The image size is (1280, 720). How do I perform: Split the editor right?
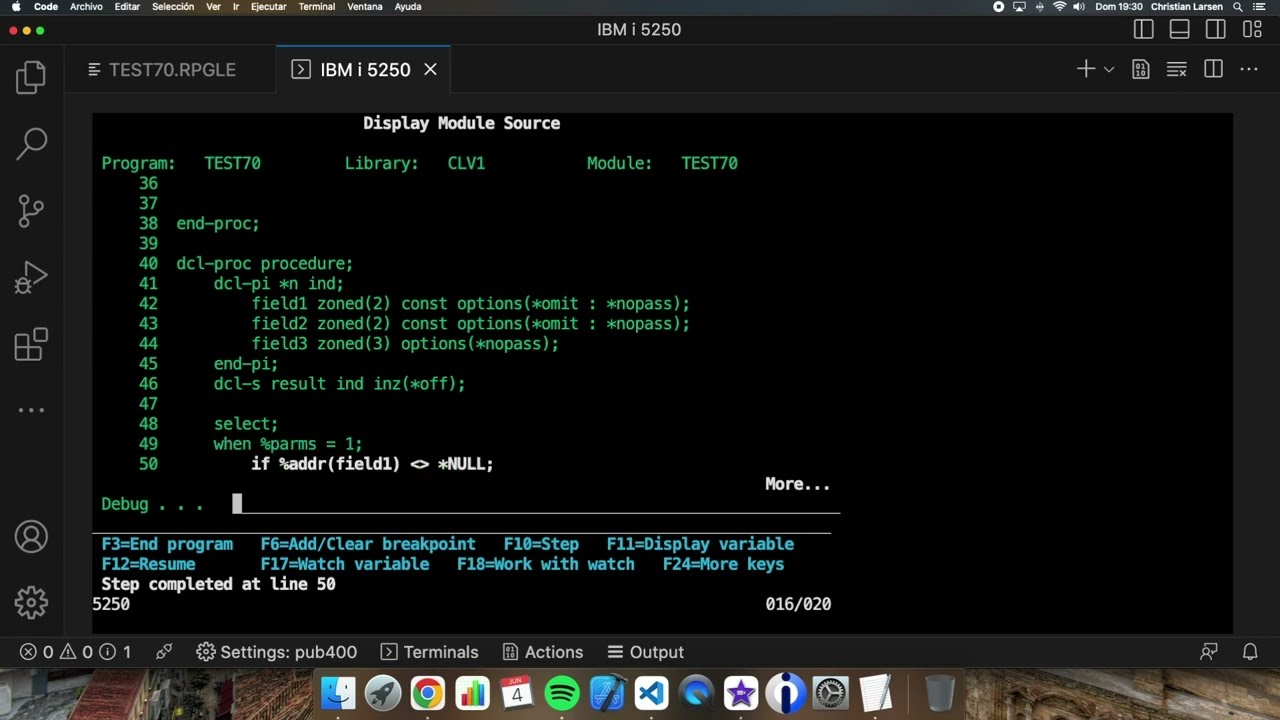1214,69
